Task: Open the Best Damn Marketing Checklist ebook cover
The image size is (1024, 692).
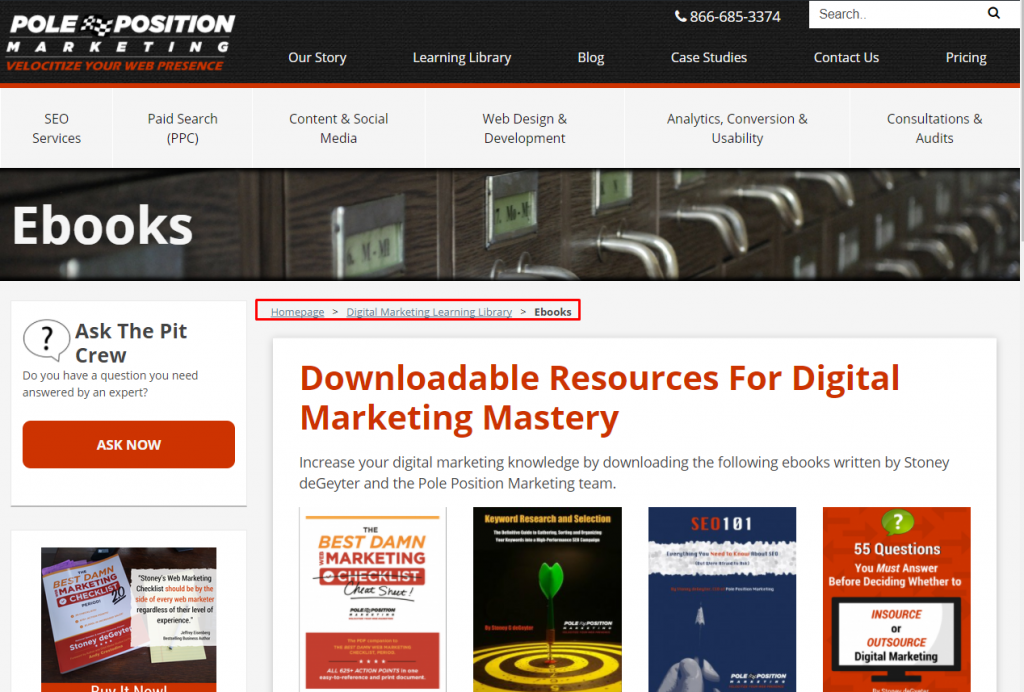Action: pyautogui.click(x=373, y=599)
